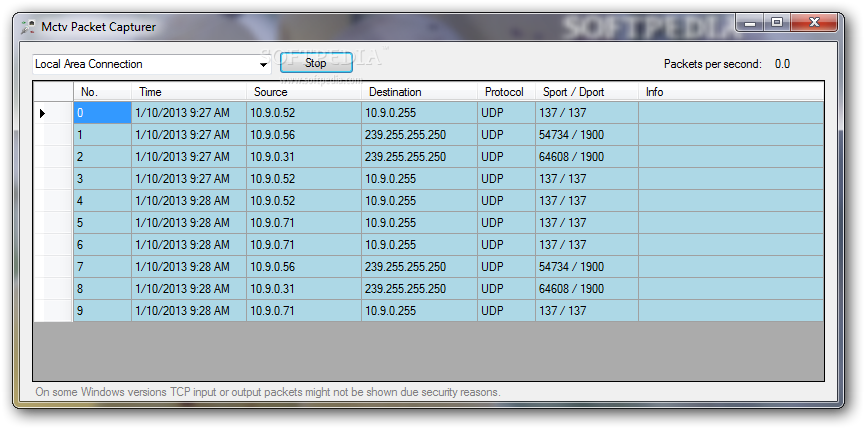Viewport: 865px width, 429px height.
Task: Select packet number 1 cell
Action: coord(102,135)
